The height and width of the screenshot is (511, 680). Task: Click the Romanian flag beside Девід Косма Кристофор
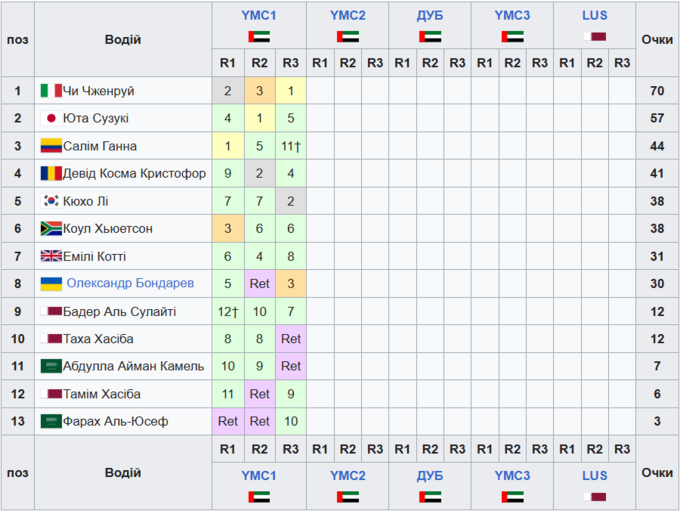click(51, 173)
